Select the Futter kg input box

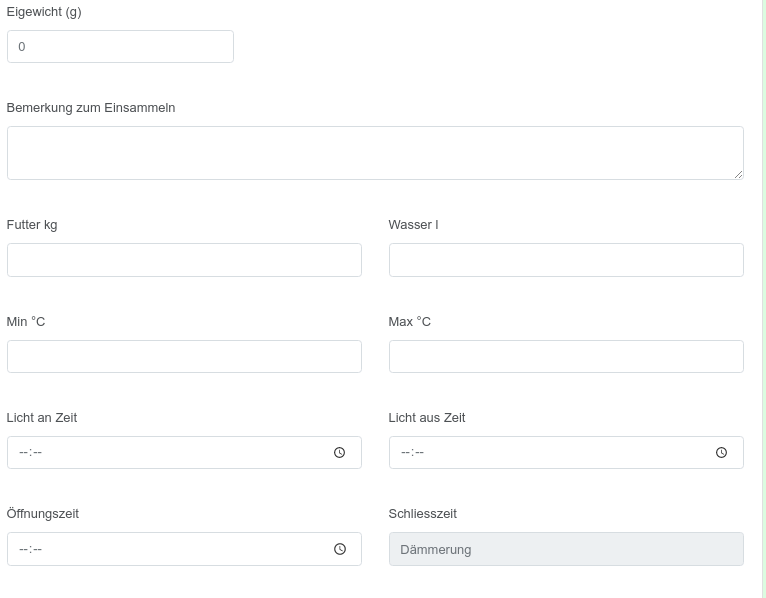tap(184, 260)
